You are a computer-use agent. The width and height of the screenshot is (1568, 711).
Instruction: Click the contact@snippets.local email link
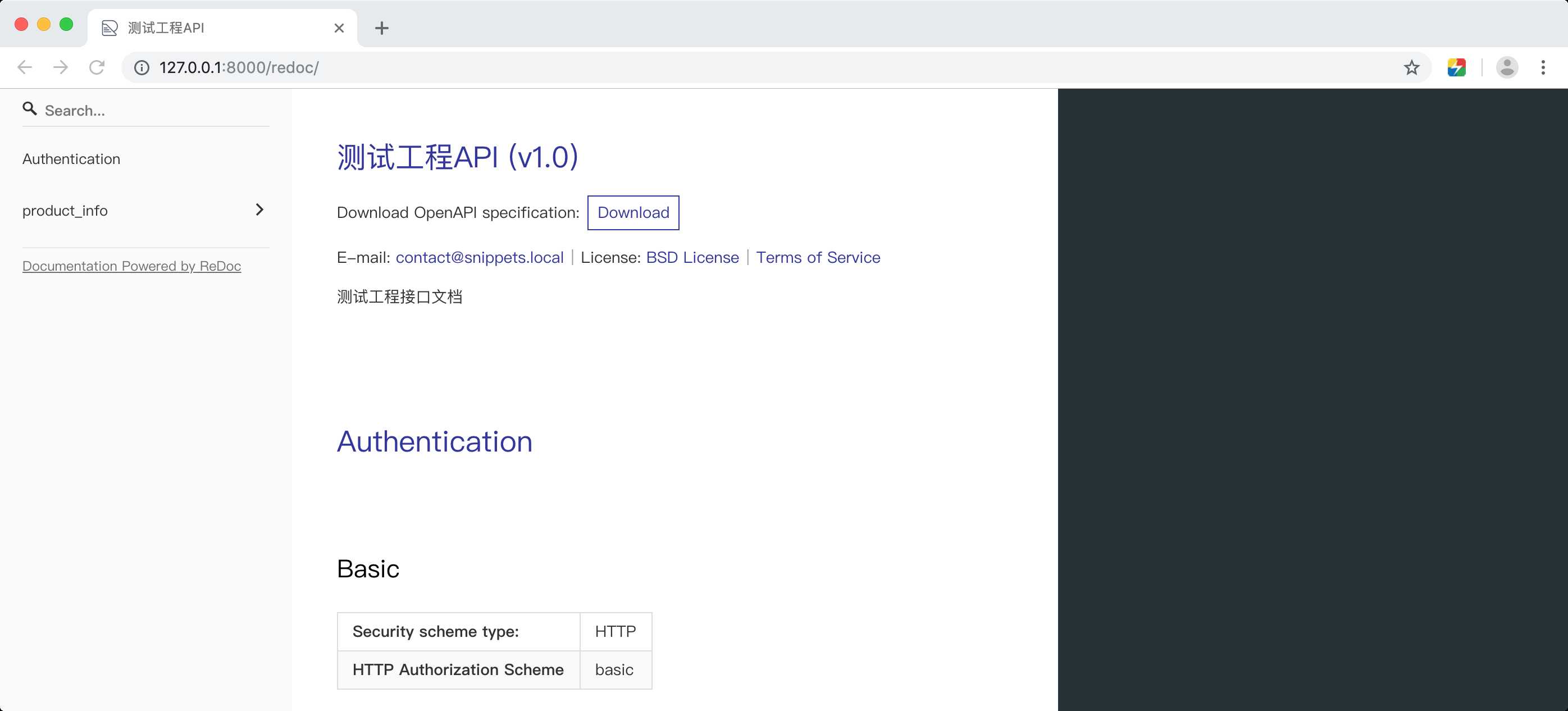(480, 257)
